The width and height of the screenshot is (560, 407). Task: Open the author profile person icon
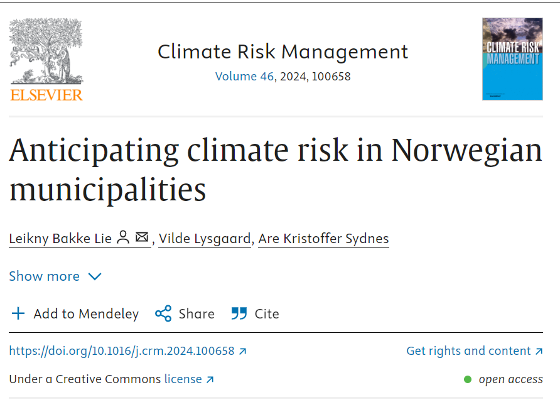pos(123,237)
